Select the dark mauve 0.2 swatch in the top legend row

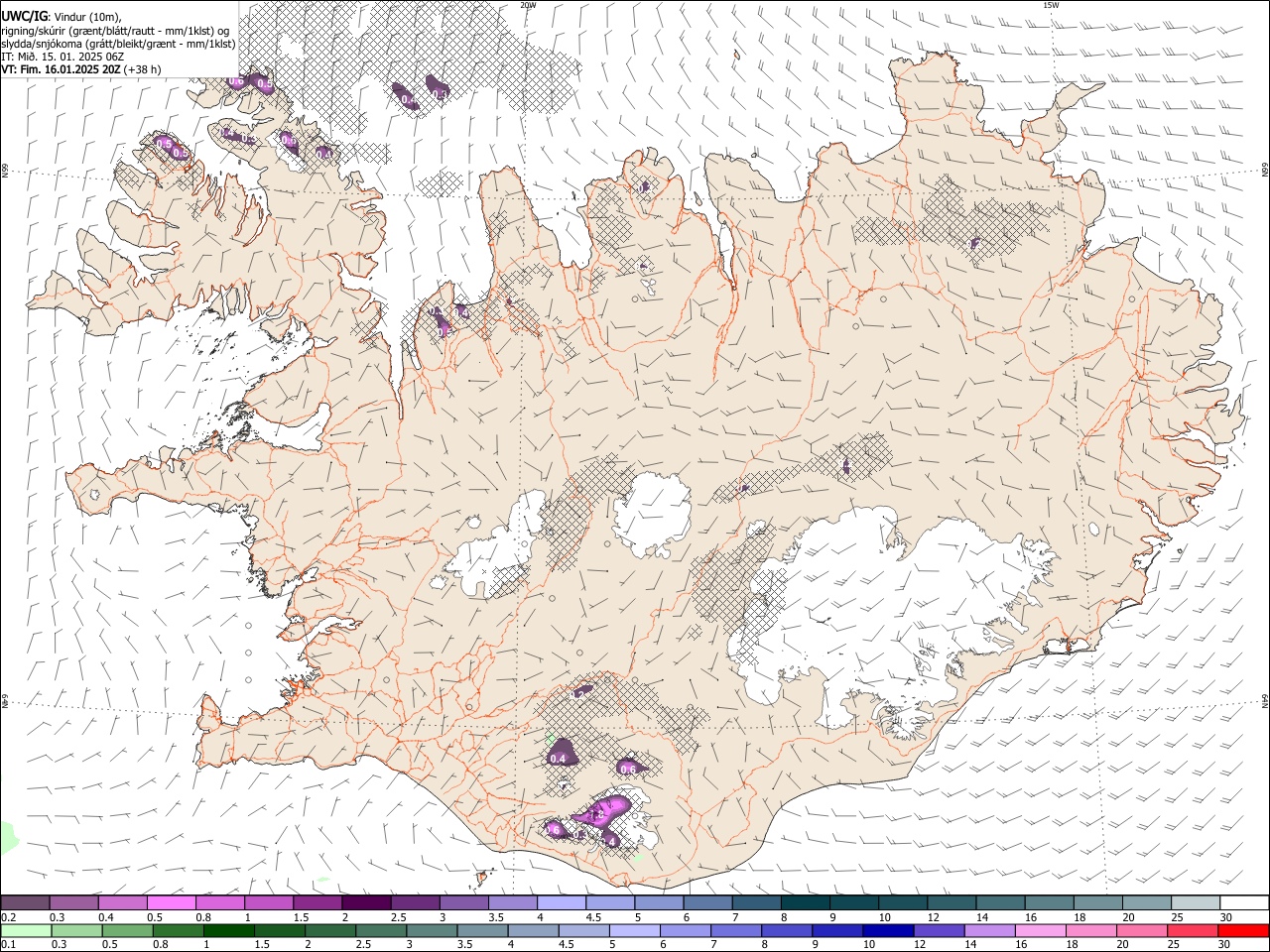26,902
